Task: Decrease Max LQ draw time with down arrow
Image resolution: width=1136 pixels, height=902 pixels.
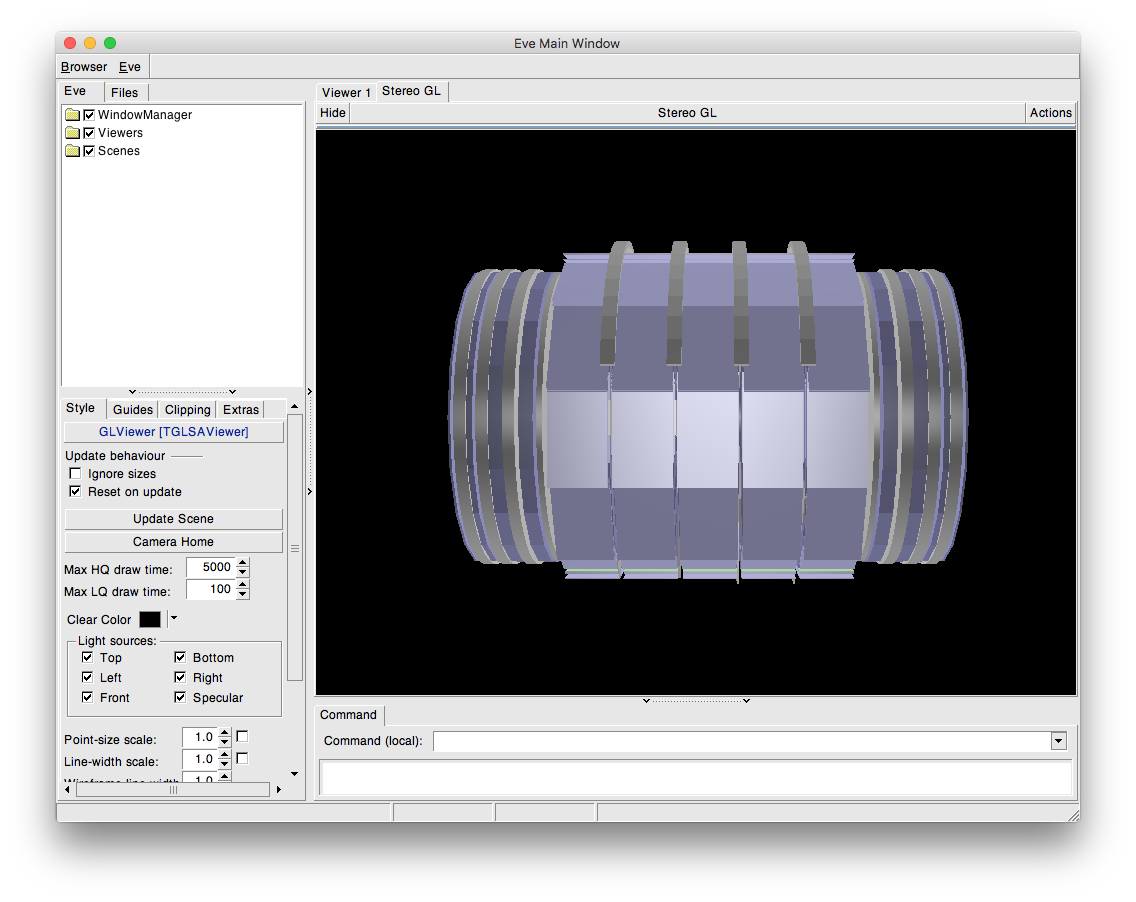Action: (243, 594)
